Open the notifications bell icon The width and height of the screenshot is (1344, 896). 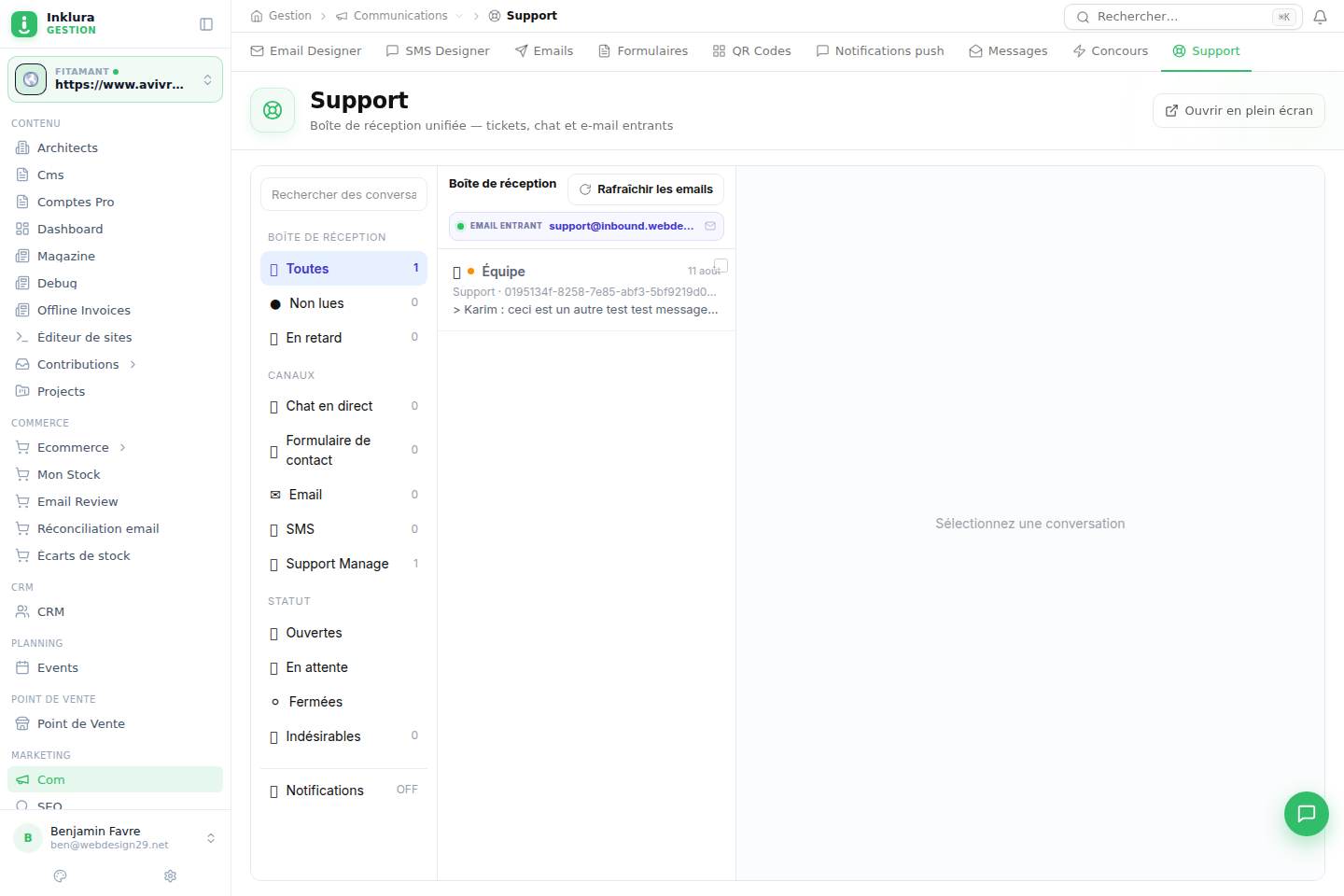(1320, 17)
